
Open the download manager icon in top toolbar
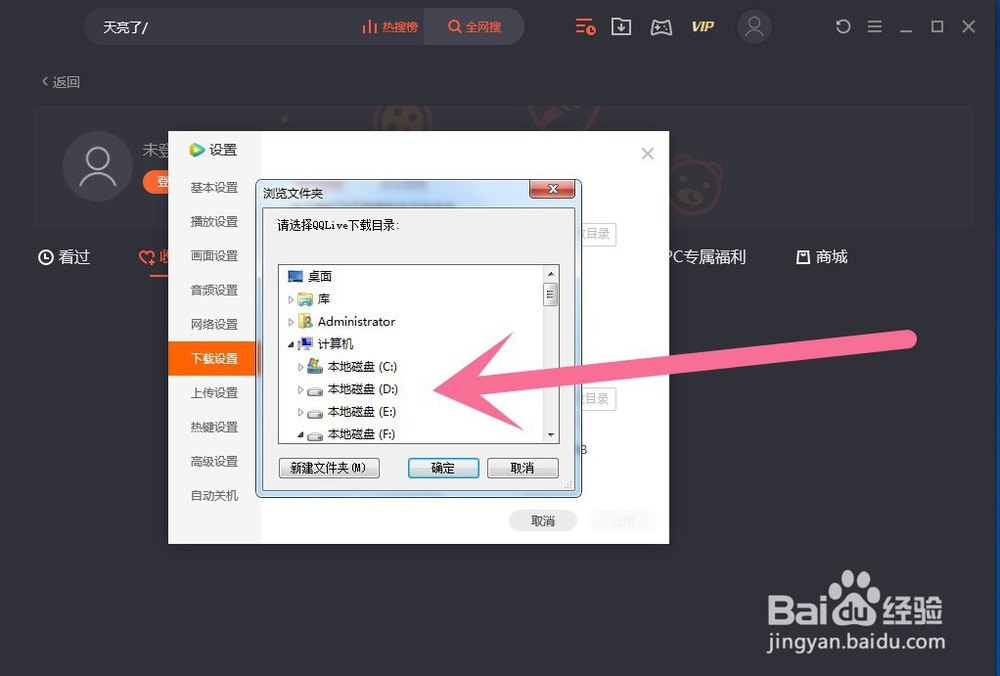[621, 26]
